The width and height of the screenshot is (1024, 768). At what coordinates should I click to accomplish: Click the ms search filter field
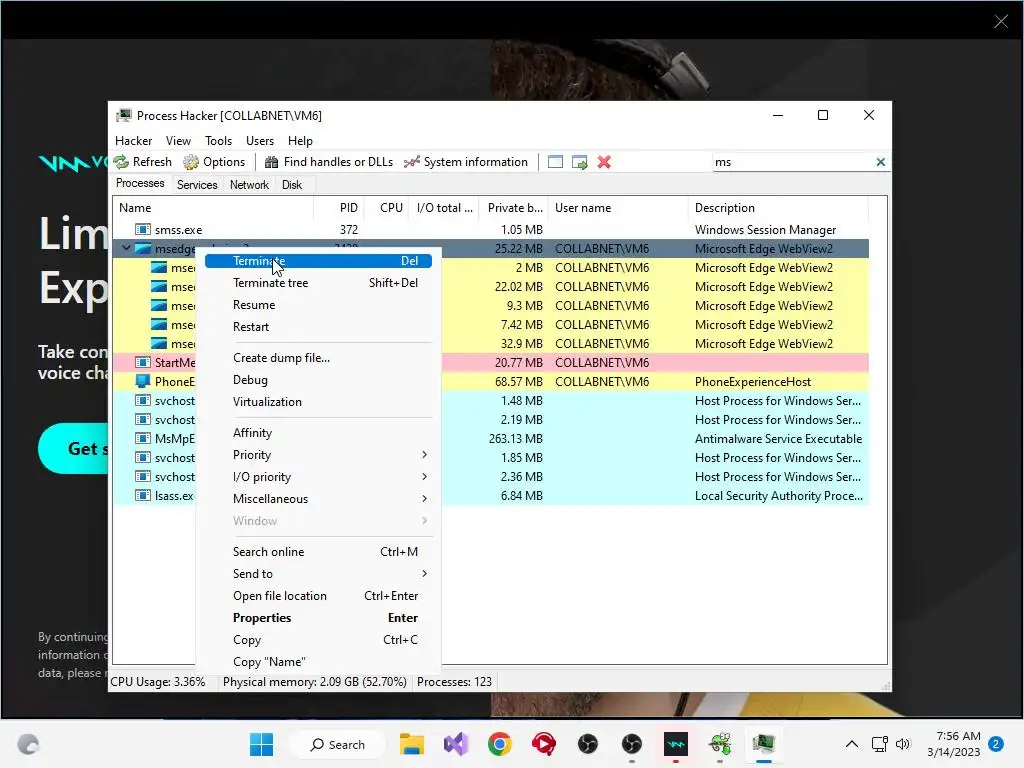(793, 162)
